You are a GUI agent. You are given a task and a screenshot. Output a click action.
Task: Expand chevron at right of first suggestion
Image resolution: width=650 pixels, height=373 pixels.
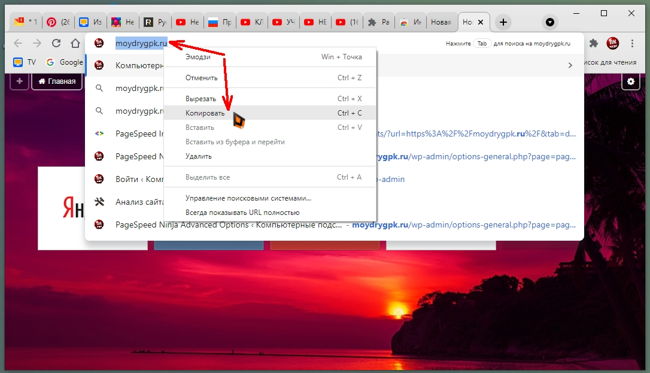pos(570,65)
